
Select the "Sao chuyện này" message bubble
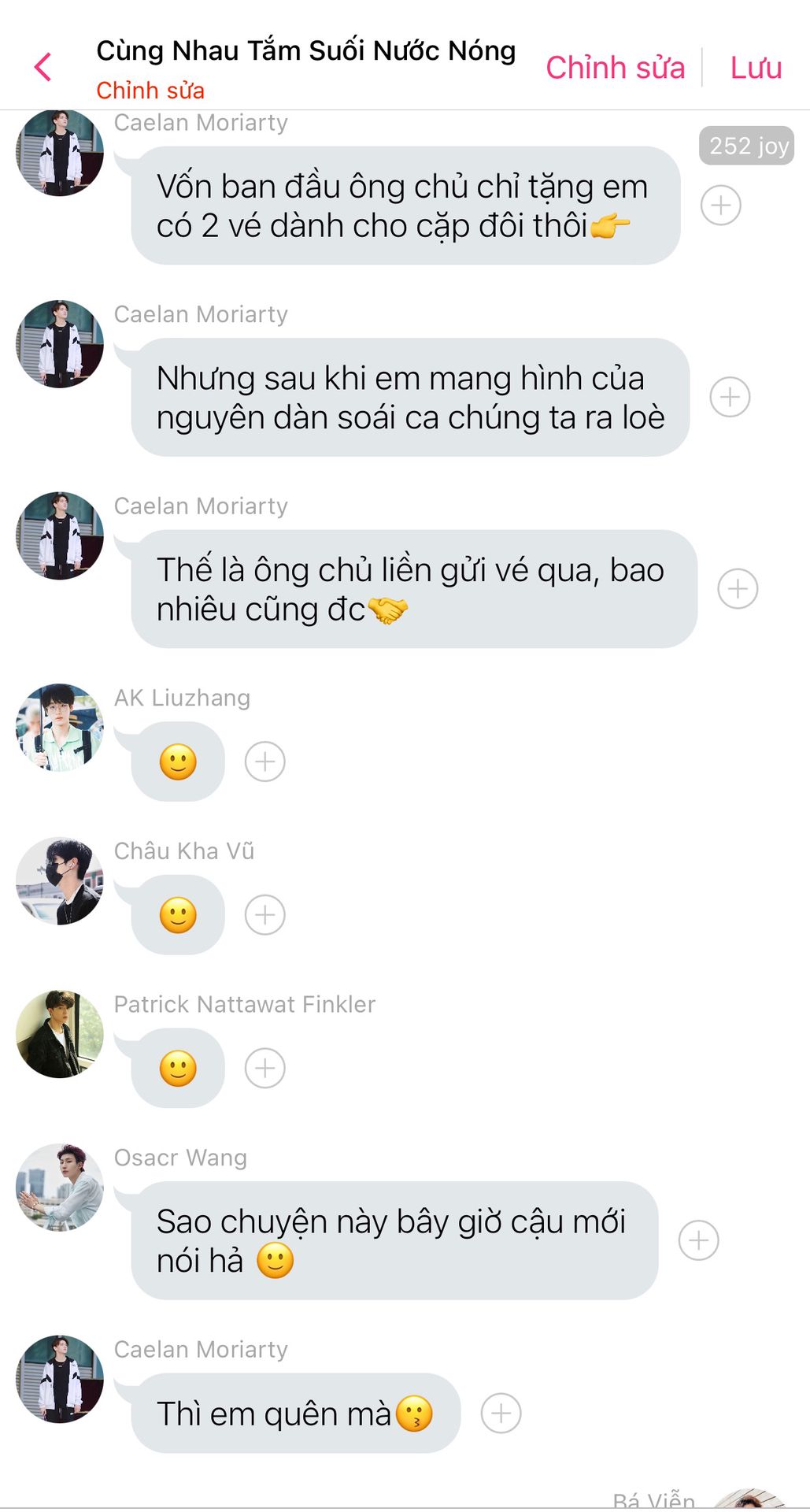(394, 1240)
